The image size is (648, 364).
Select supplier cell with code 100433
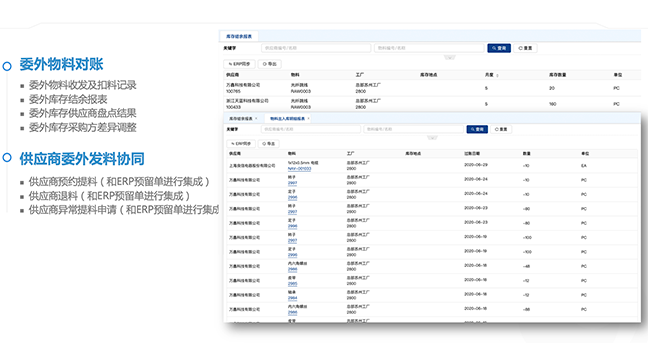click(x=247, y=104)
